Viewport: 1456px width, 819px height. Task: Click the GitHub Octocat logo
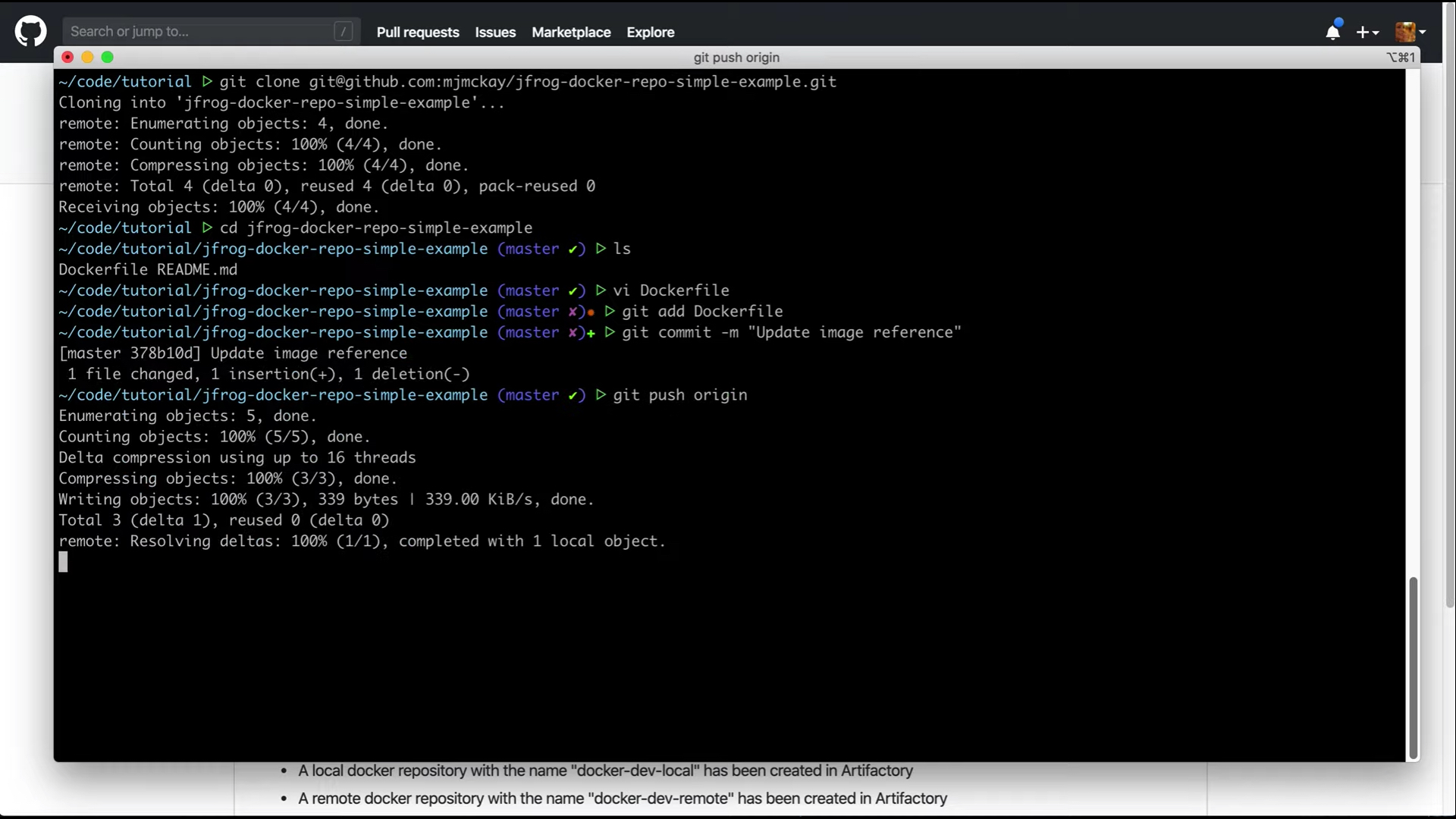[x=30, y=32]
